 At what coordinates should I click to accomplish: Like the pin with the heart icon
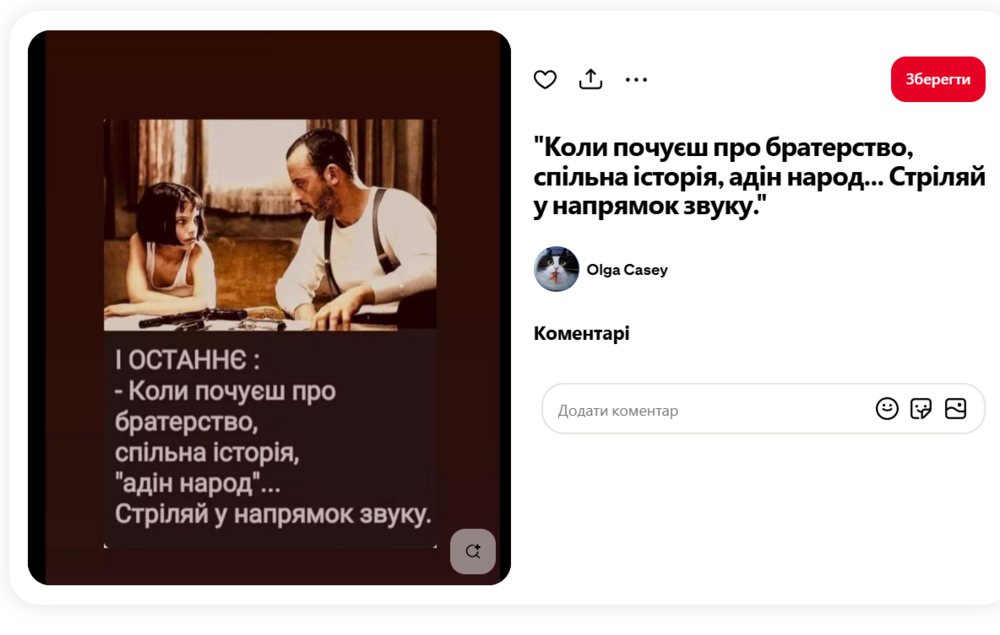point(545,80)
